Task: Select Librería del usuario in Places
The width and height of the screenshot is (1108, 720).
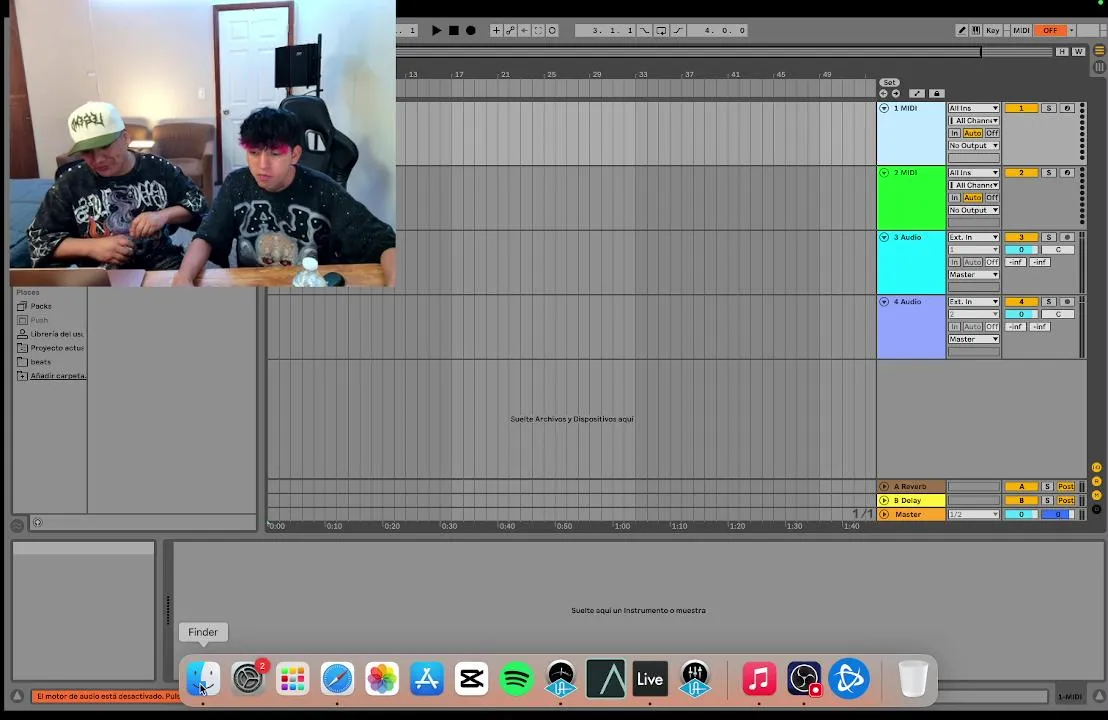Action: (57, 334)
